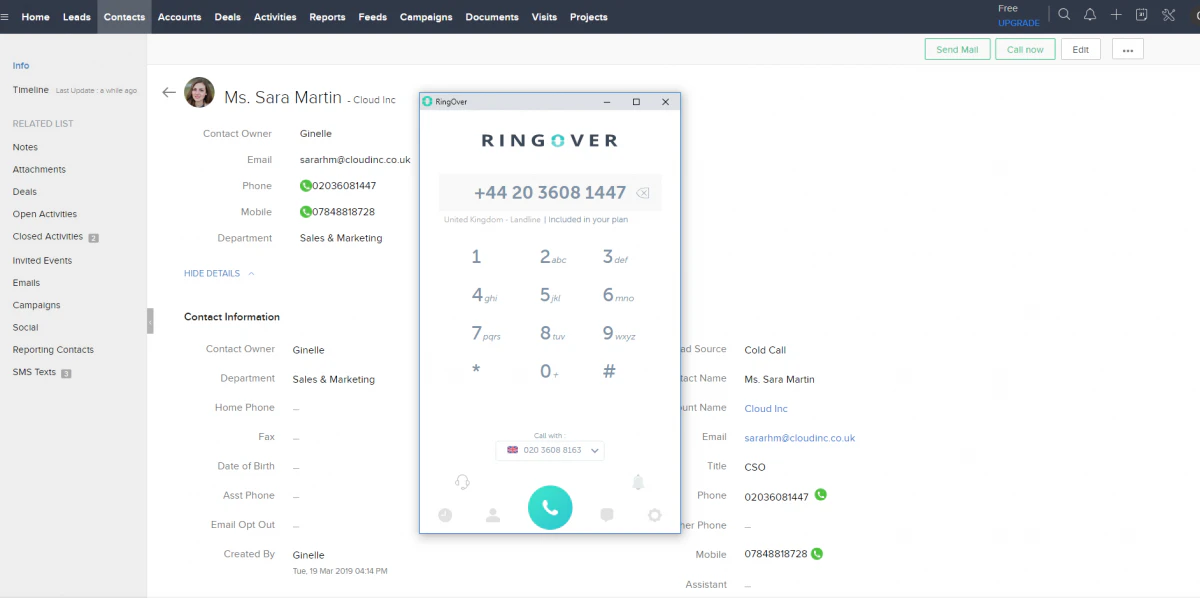Open RingOver contacts person icon

pos(493,515)
